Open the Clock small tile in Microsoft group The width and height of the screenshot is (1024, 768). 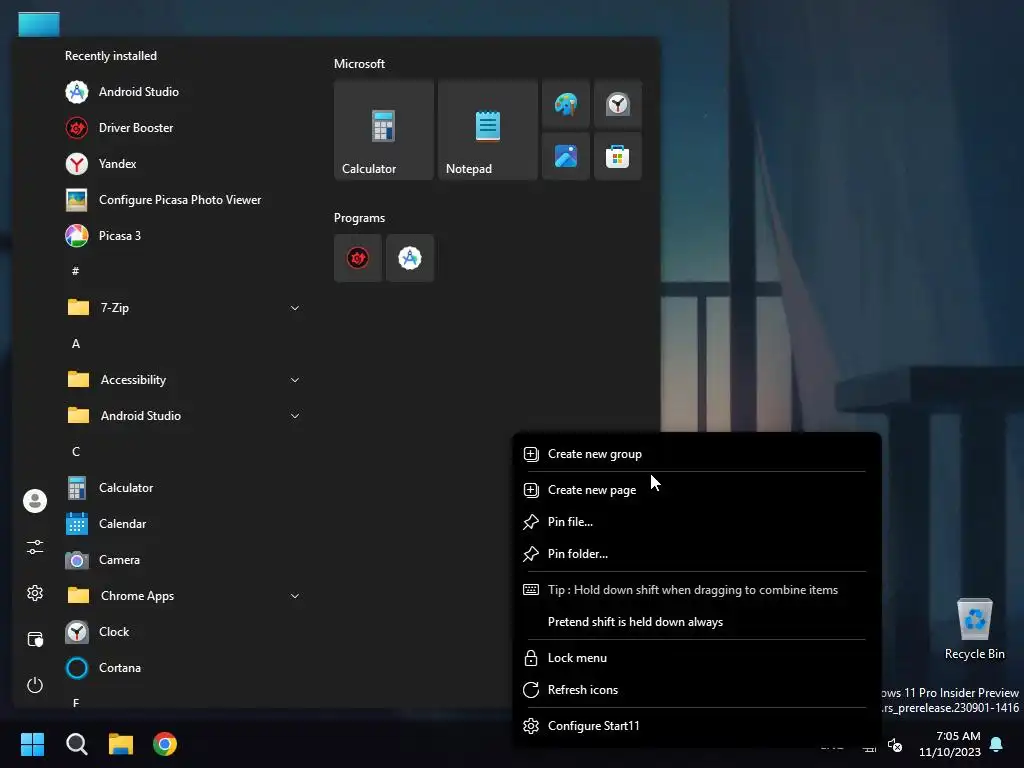[617, 104]
